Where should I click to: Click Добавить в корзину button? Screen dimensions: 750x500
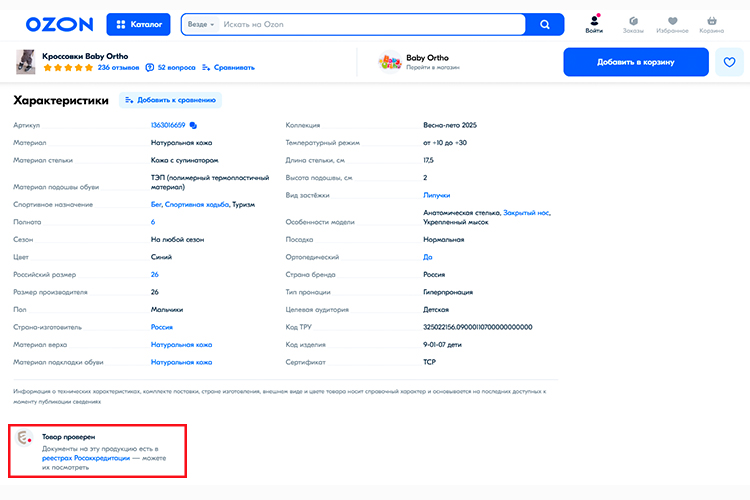(x=636, y=62)
